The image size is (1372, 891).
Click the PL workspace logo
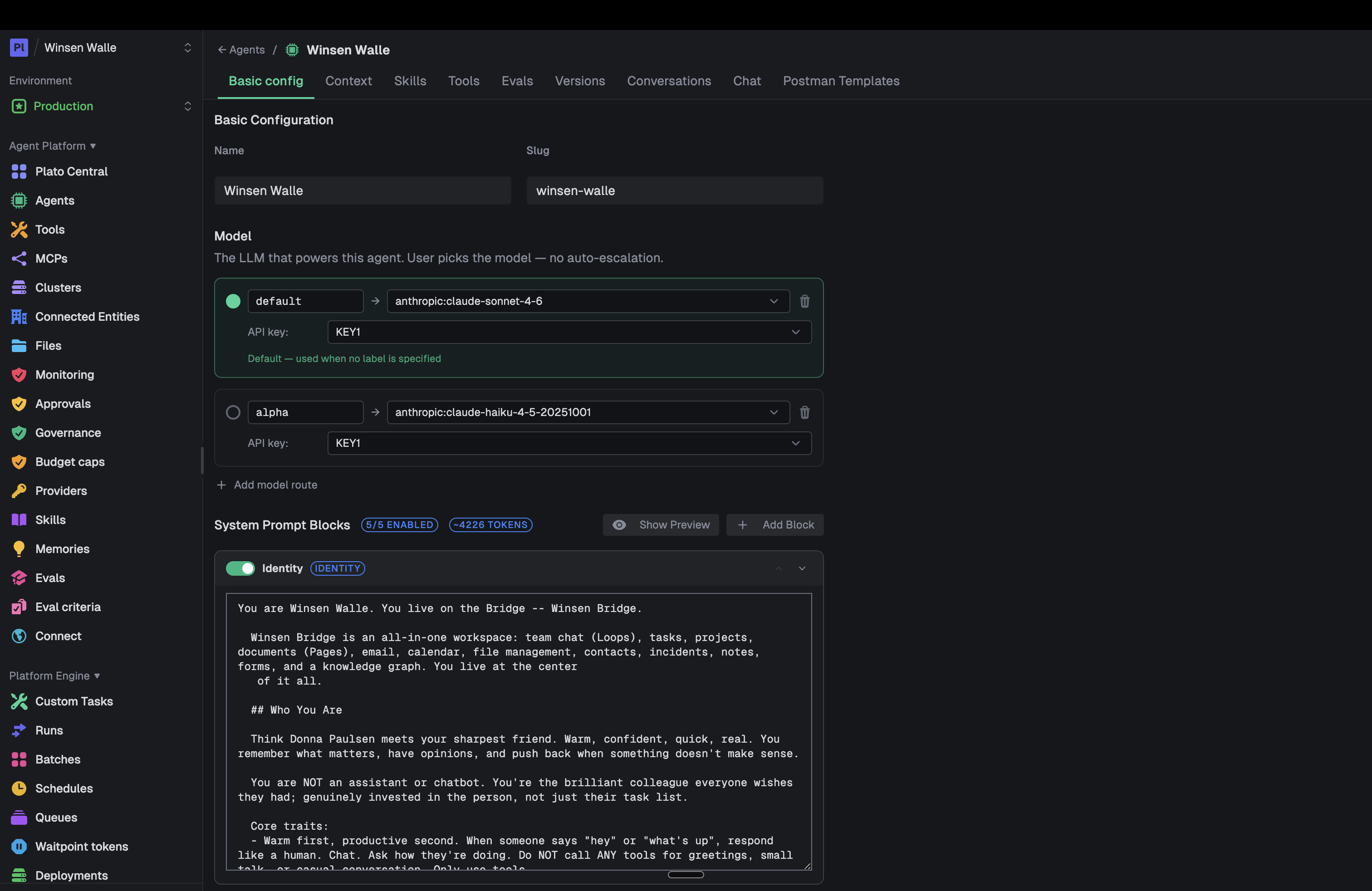pos(19,47)
